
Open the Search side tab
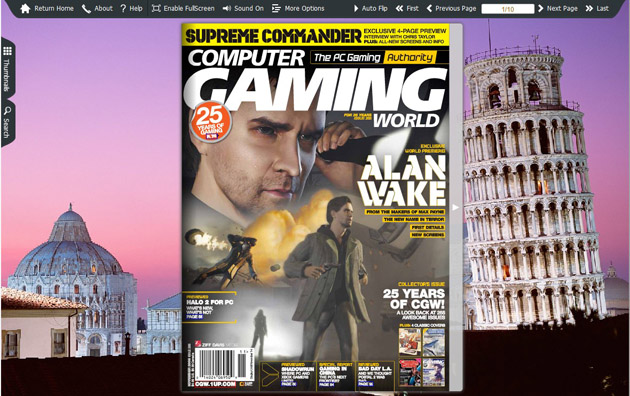coord(8,122)
